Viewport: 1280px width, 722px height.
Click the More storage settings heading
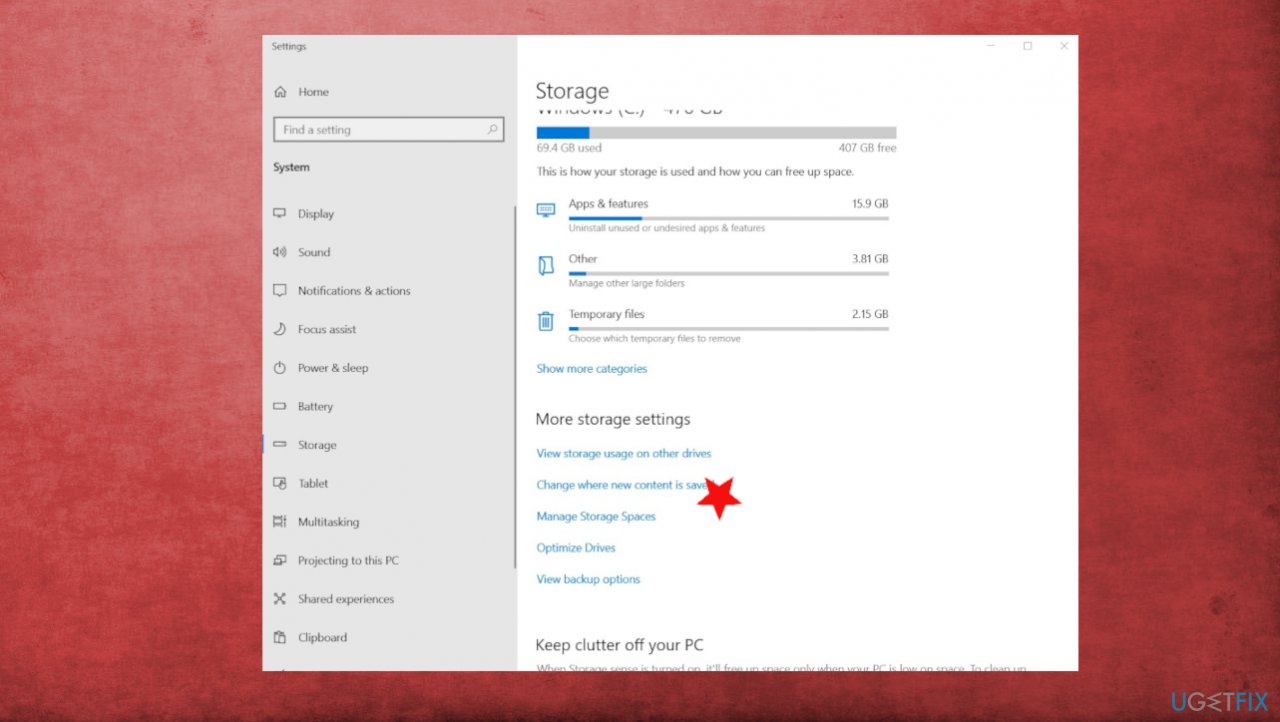[x=613, y=420]
